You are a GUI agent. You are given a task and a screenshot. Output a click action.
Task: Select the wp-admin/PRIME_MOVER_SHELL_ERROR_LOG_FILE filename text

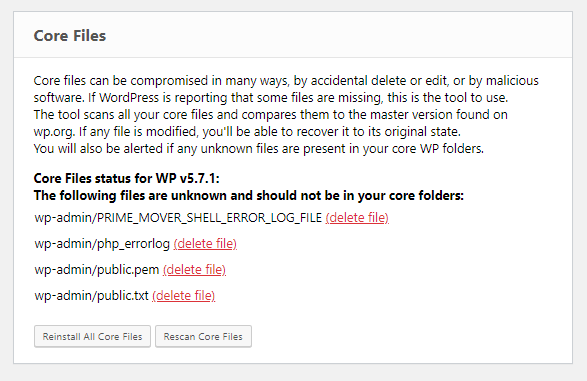pyautogui.click(x=178, y=217)
